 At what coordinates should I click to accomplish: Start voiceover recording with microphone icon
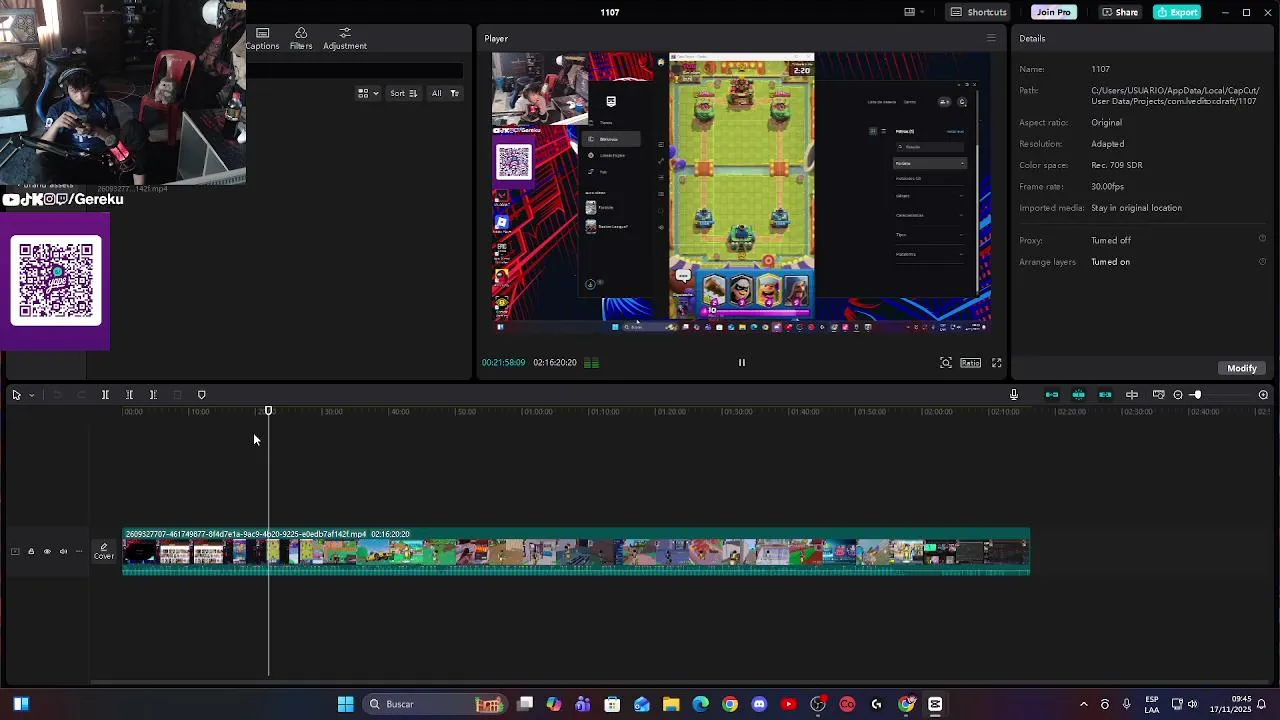click(x=1013, y=395)
